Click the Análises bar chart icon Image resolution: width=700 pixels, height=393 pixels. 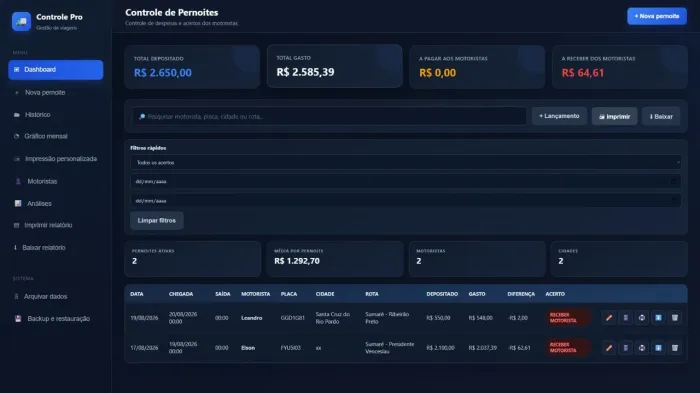18,203
